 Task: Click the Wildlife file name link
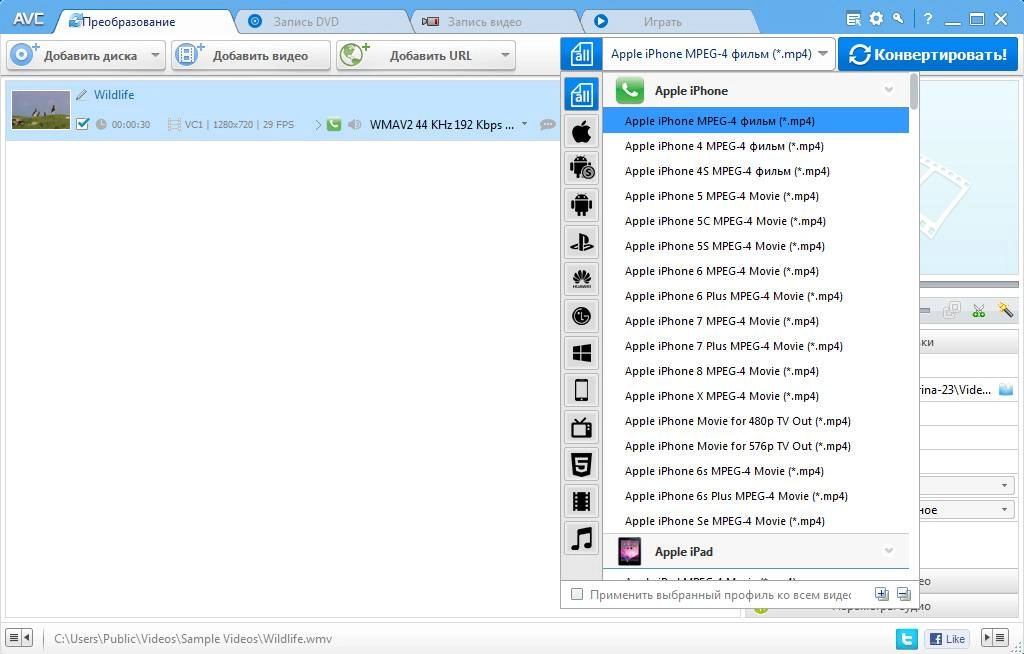pos(114,95)
